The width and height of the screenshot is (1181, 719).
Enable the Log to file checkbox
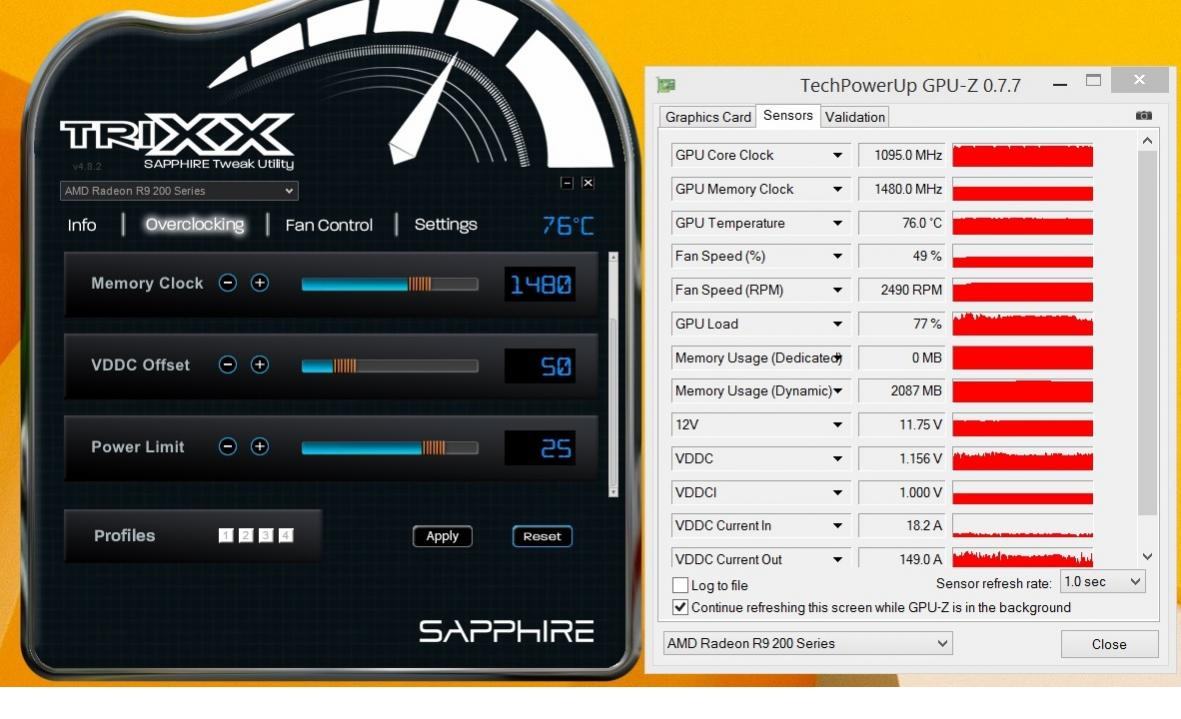pos(680,585)
